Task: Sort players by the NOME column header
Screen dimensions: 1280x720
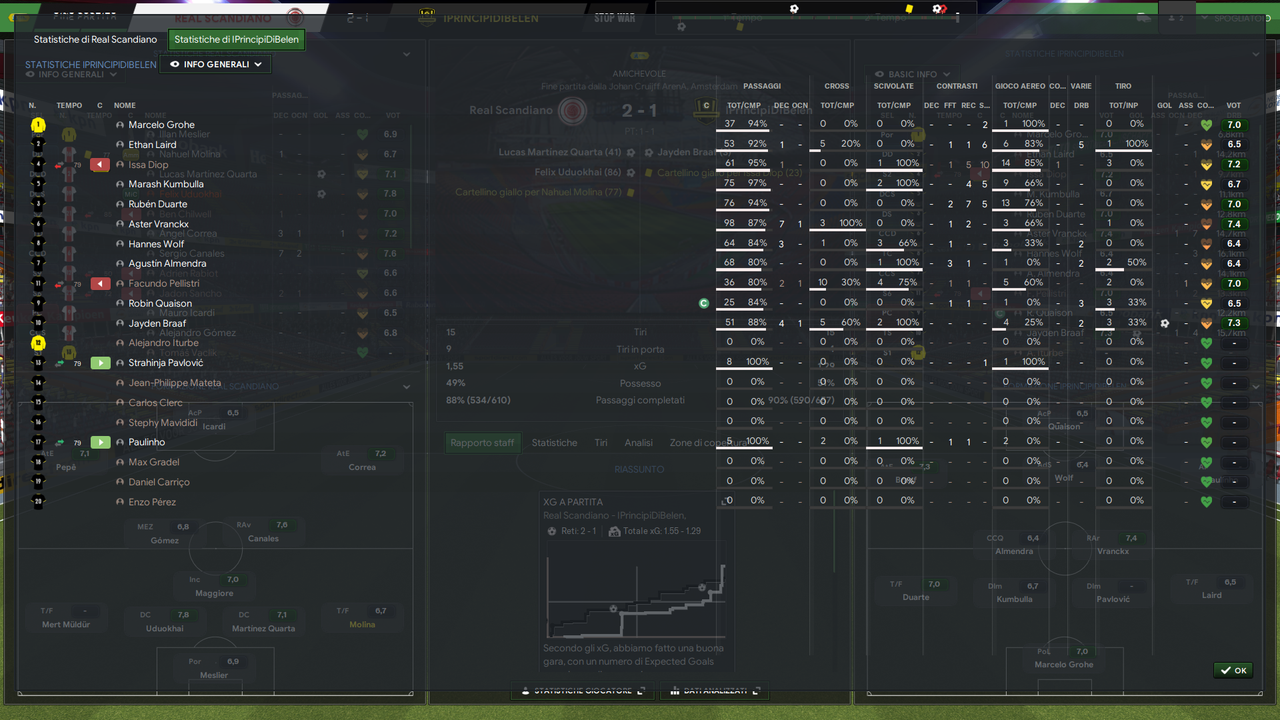Action: tap(124, 105)
